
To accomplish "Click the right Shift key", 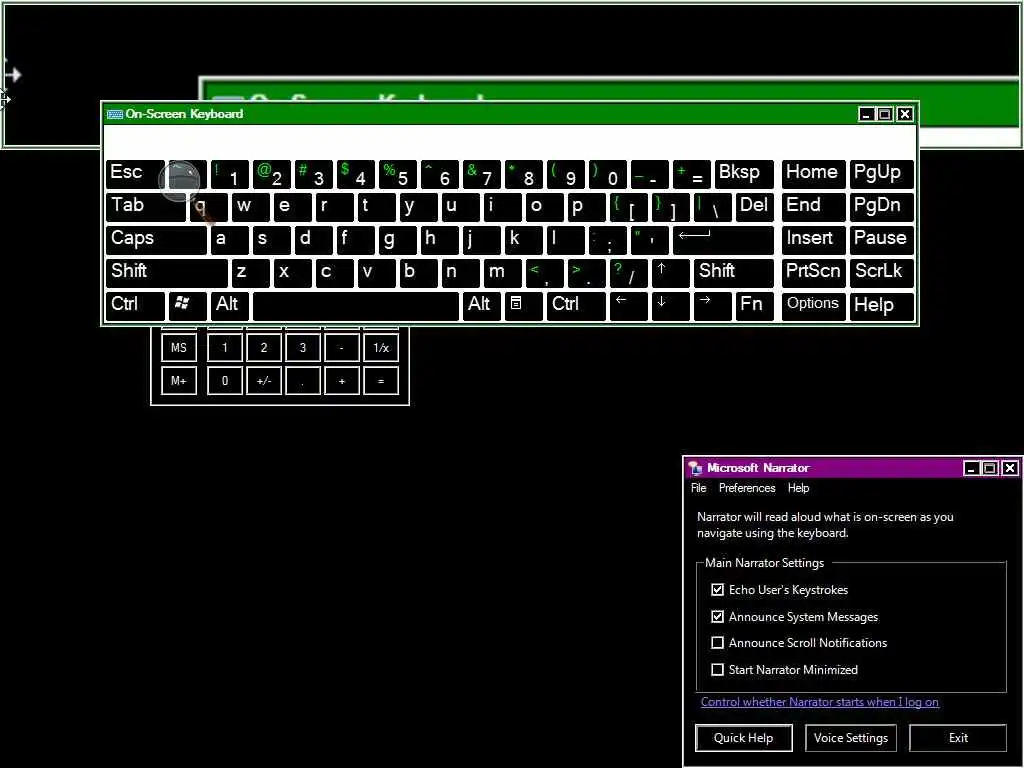I will click(x=734, y=272).
